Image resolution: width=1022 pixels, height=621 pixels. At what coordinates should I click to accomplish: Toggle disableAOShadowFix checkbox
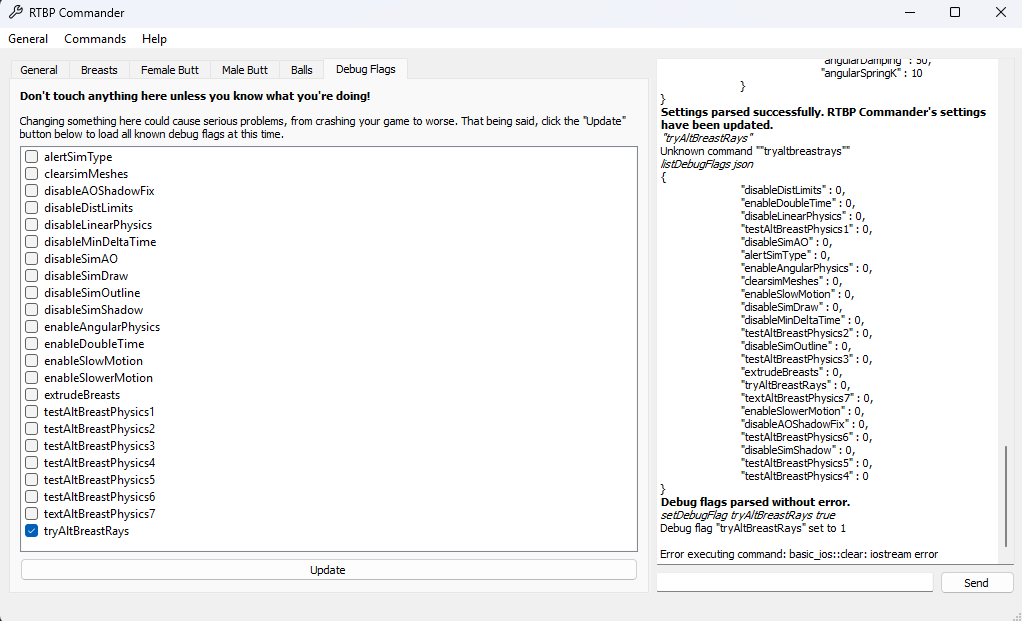click(31, 190)
